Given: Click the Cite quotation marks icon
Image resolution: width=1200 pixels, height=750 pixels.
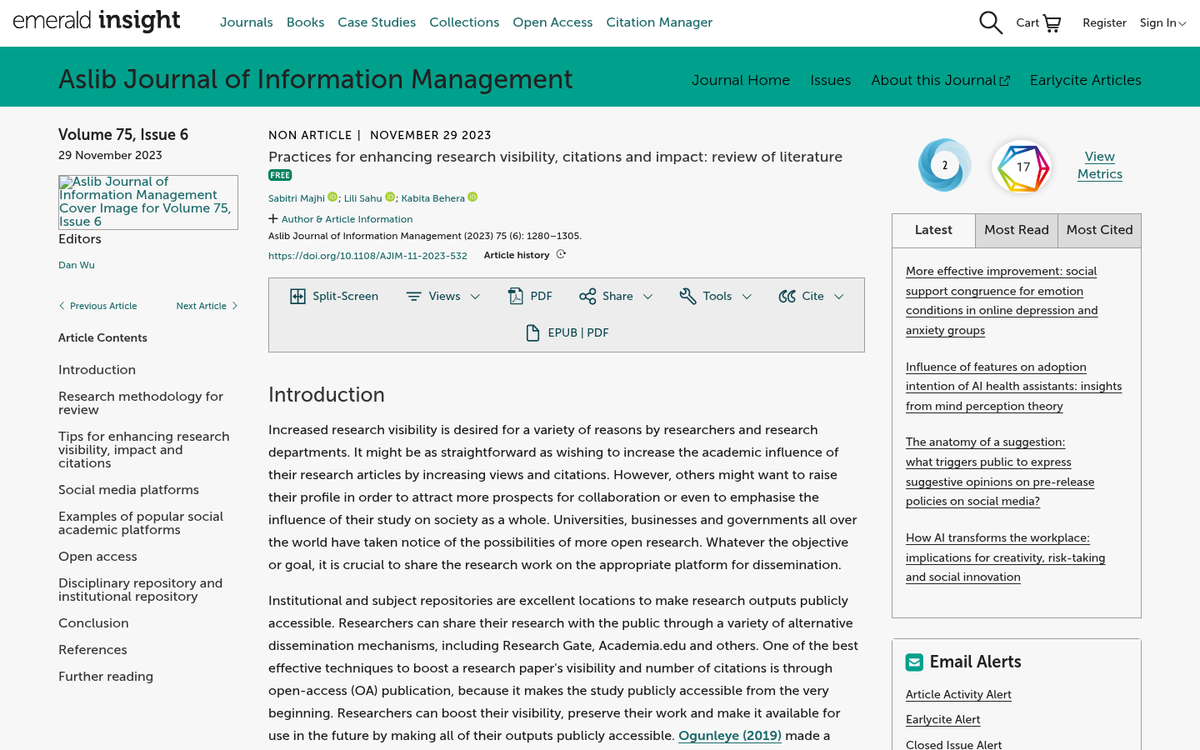Looking at the screenshot, I should (786, 296).
